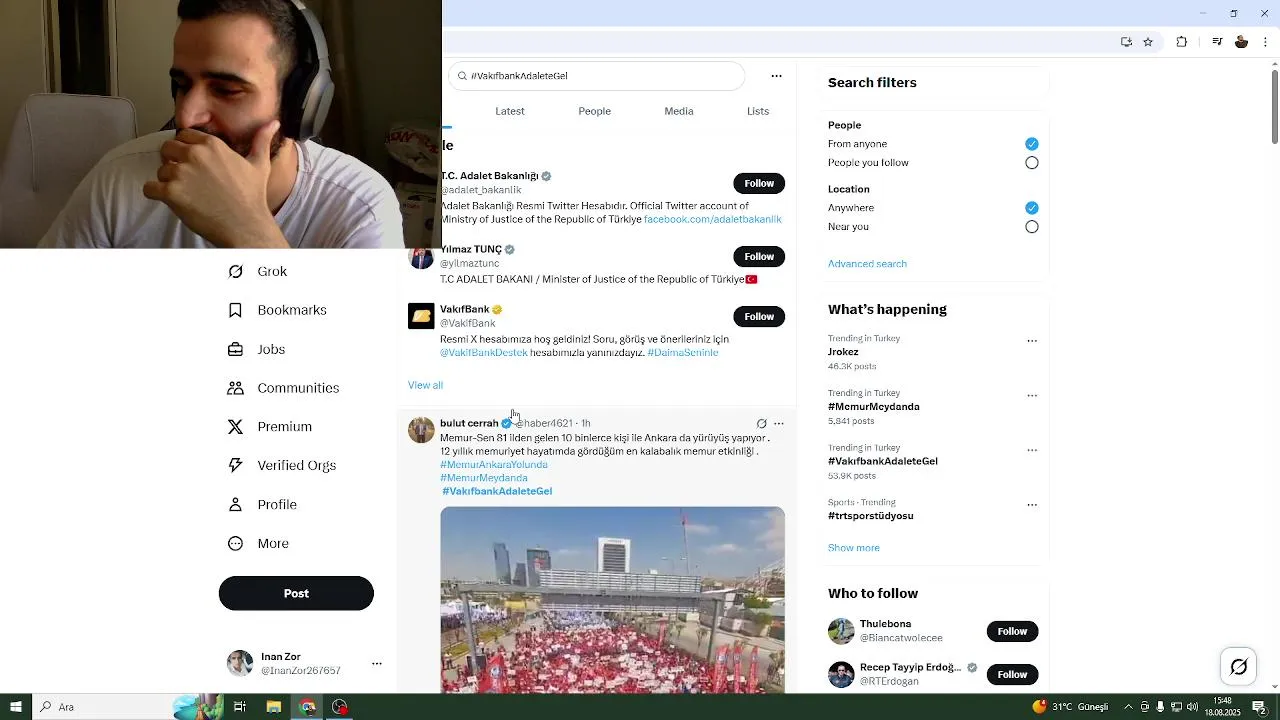Click Show more under trends
Viewport: 1280px width, 720px height.
(x=854, y=548)
